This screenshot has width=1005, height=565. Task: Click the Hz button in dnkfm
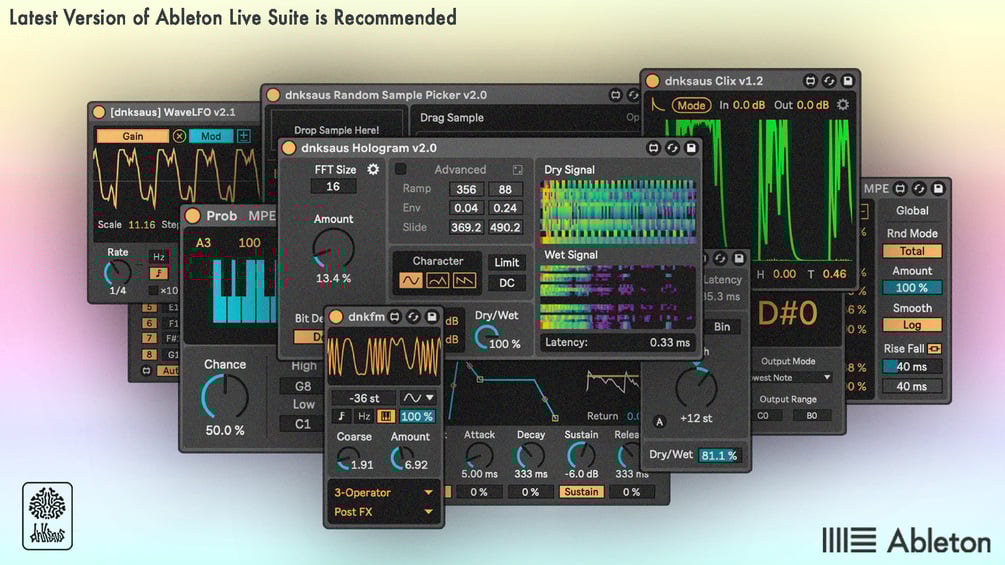coord(363,416)
